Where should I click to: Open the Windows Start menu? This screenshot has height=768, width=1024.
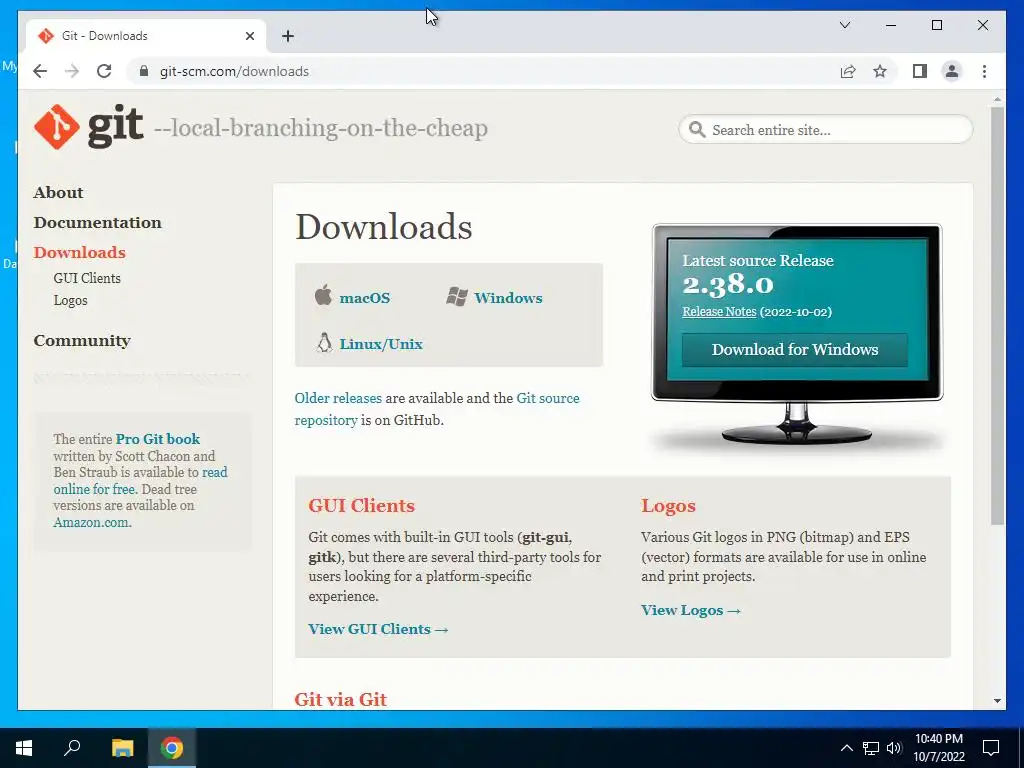point(24,748)
